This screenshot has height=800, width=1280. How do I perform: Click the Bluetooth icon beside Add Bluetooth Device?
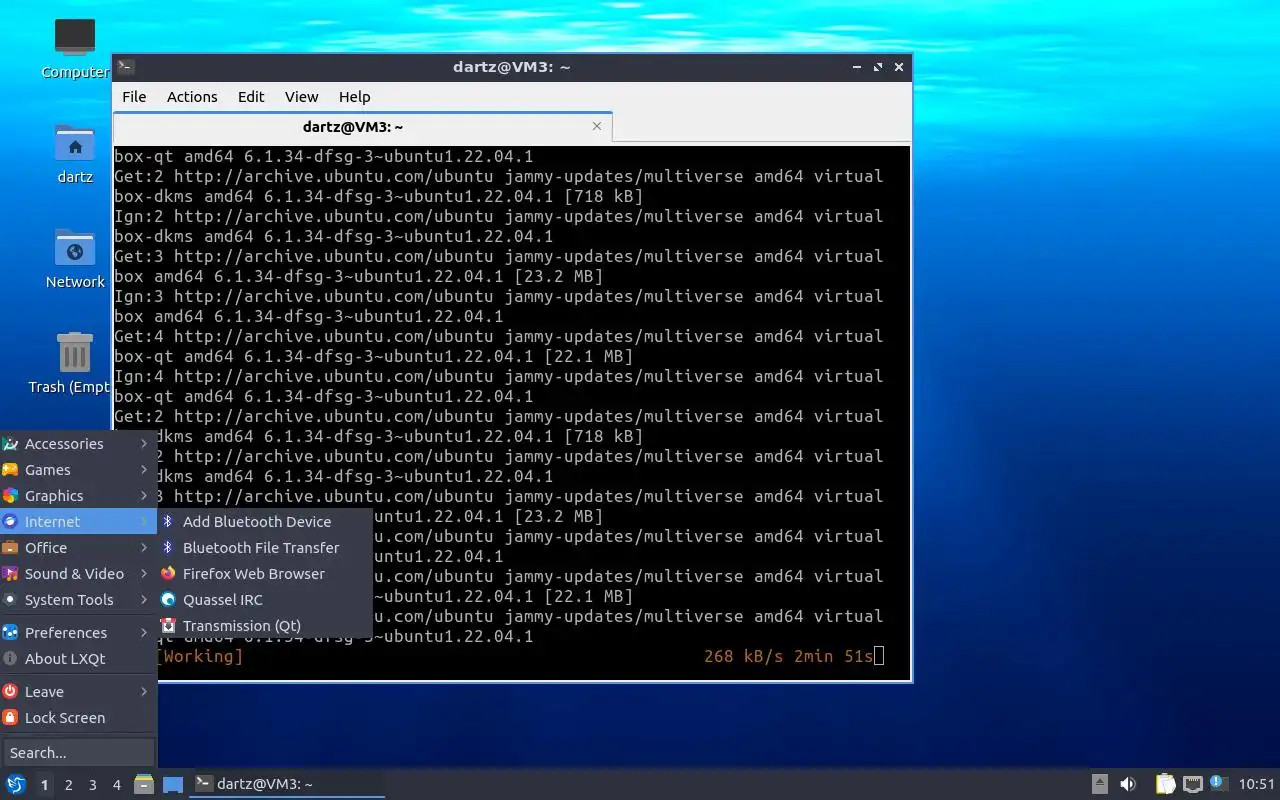(x=168, y=522)
